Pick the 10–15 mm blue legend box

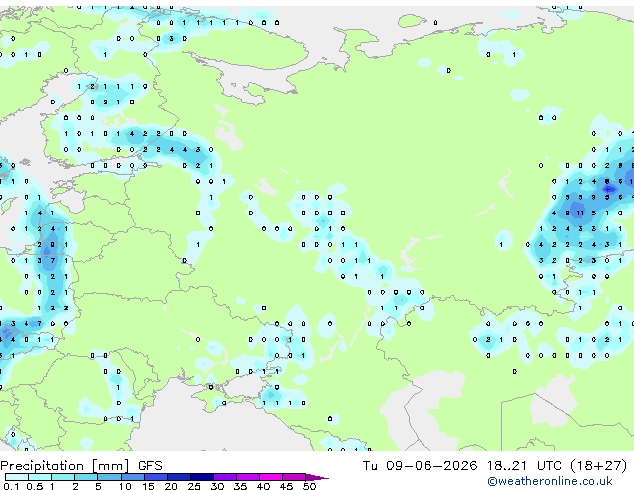pyautogui.click(x=133, y=477)
